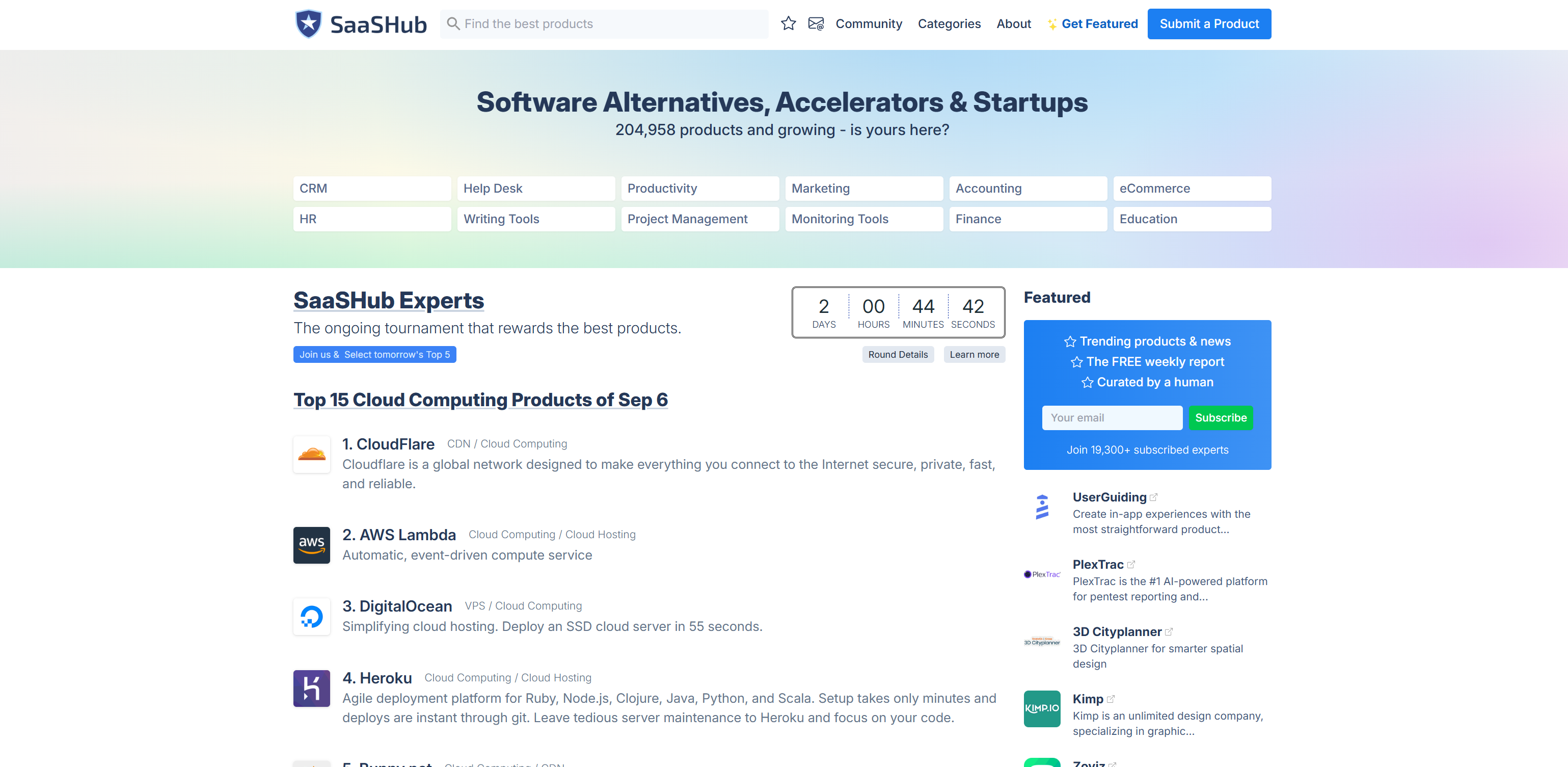Select the HR category

pos(372,219)
